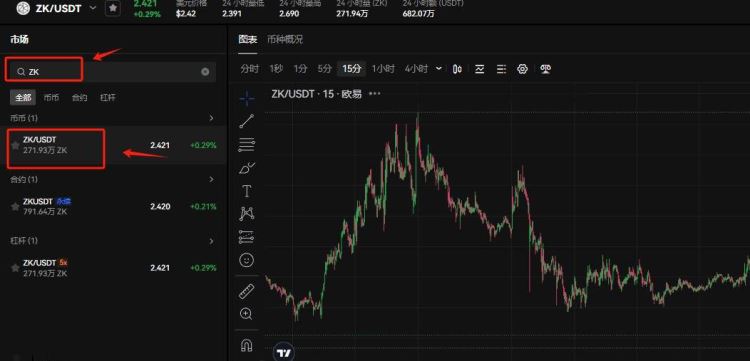Switch to the 币种概况 tab
This screenshot has width=750, height=361.
point(285,39)
